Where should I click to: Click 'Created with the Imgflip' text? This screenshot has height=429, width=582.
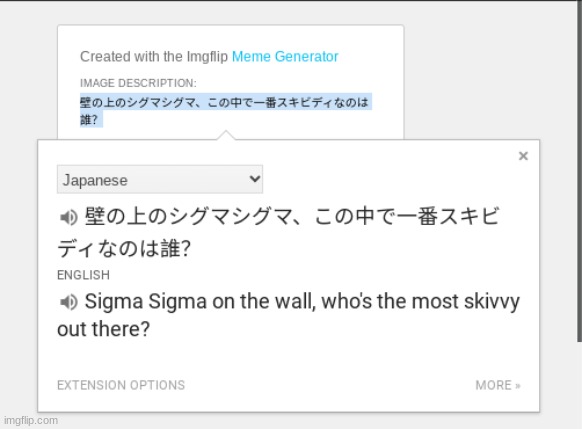pos(154,56)
